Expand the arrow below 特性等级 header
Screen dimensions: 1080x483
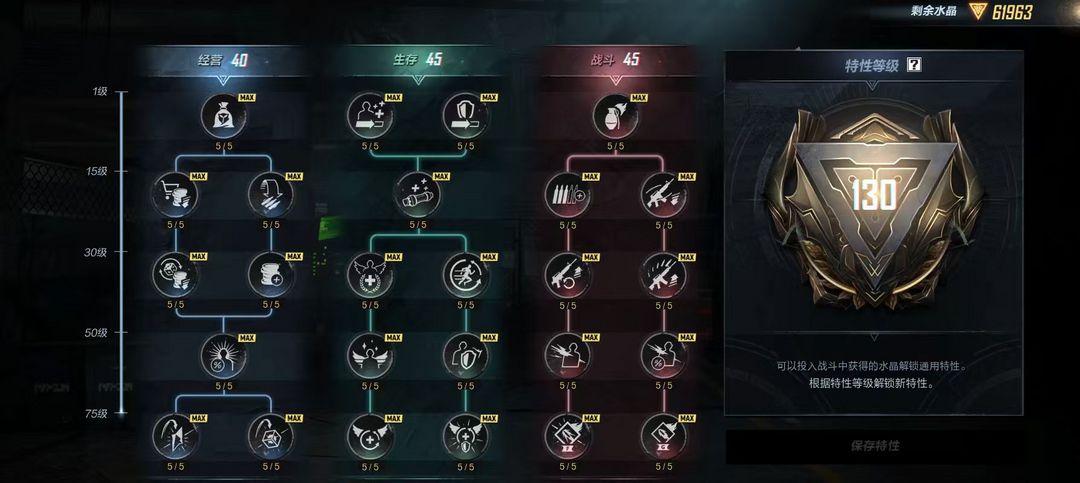[x=873, y=85]
